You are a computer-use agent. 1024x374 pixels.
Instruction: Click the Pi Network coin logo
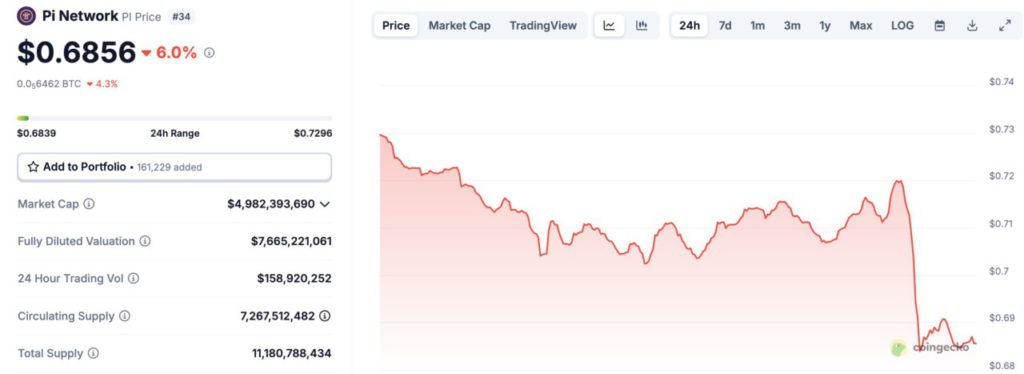coord(27,16)
